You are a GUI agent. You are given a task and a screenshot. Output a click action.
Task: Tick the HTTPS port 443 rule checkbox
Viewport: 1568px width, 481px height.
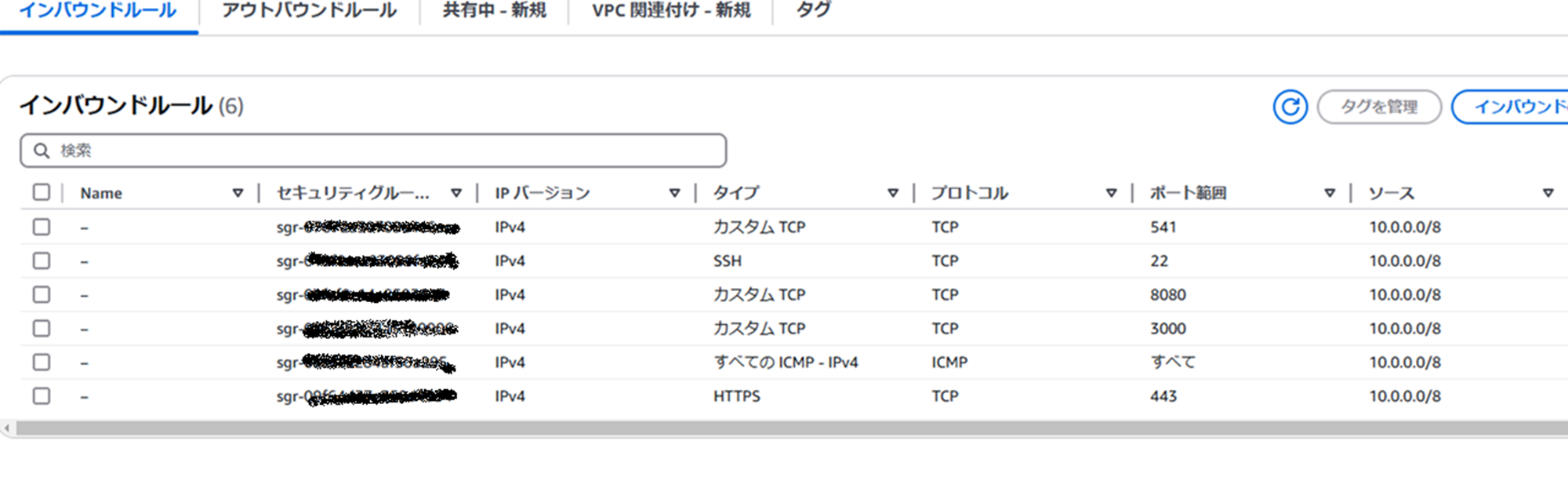coord(42,395)
